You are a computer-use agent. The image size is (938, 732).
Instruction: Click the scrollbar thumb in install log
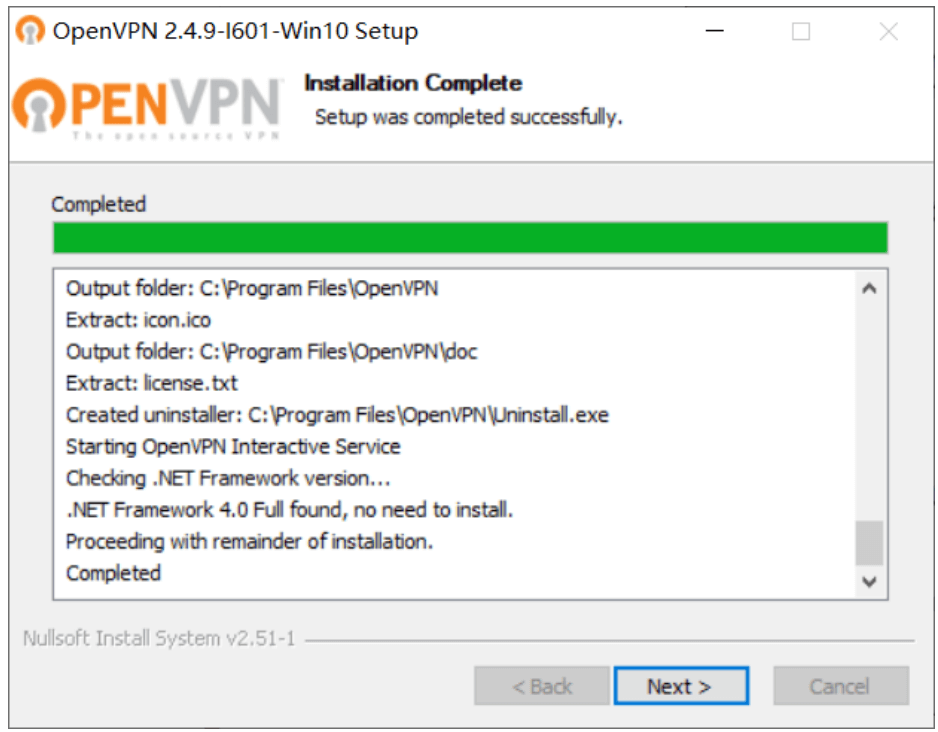coord(869,543)
